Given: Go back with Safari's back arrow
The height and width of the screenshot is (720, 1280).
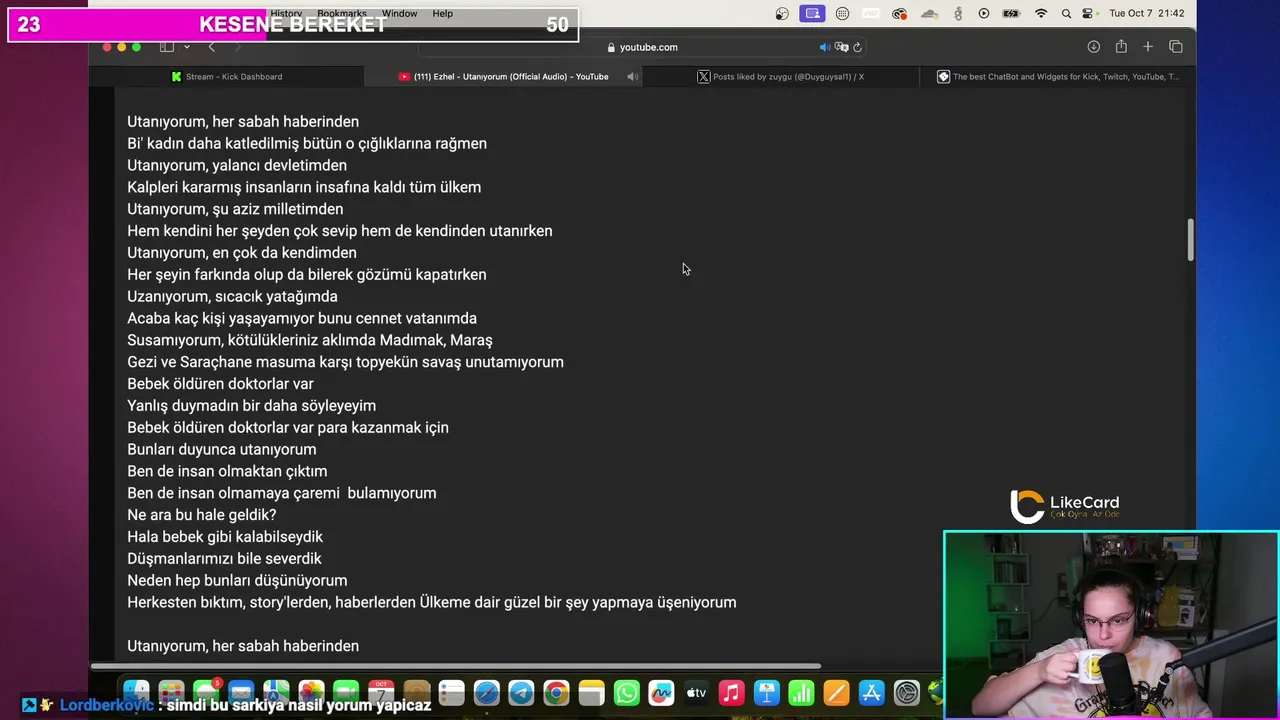Looking at the screenshot, I should [211, 47].
